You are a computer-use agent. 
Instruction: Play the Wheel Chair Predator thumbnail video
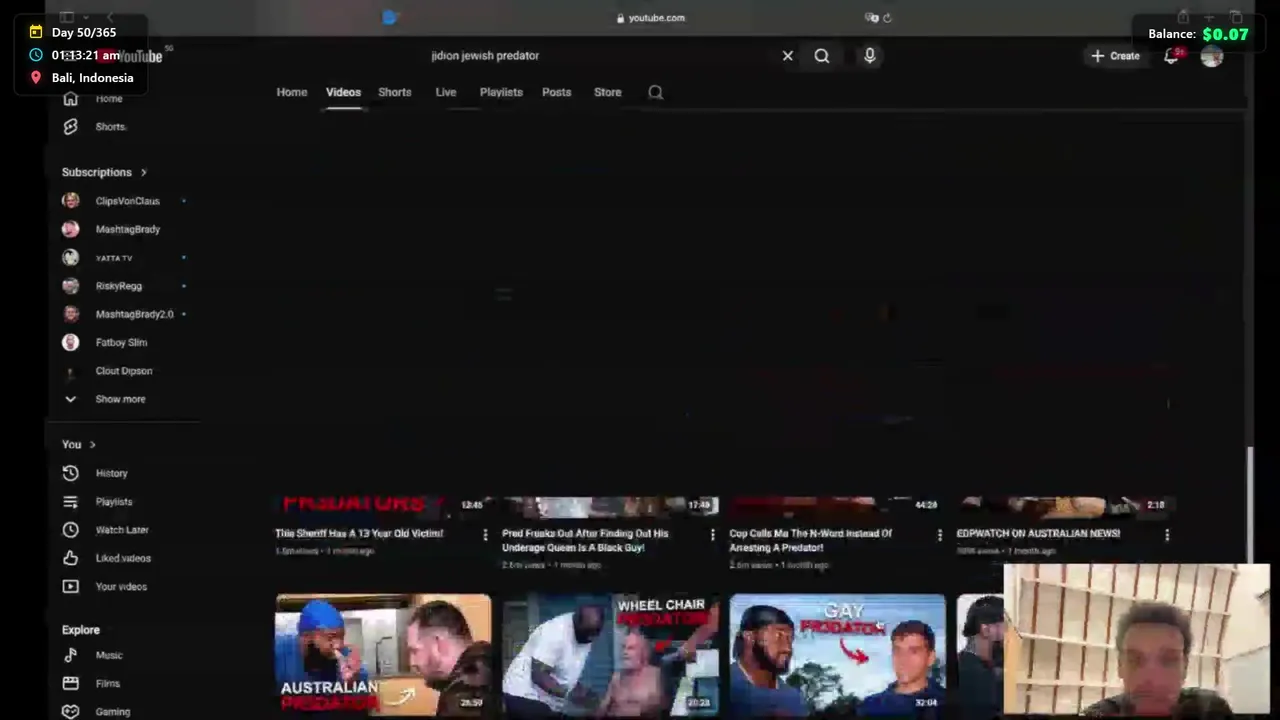610,655
